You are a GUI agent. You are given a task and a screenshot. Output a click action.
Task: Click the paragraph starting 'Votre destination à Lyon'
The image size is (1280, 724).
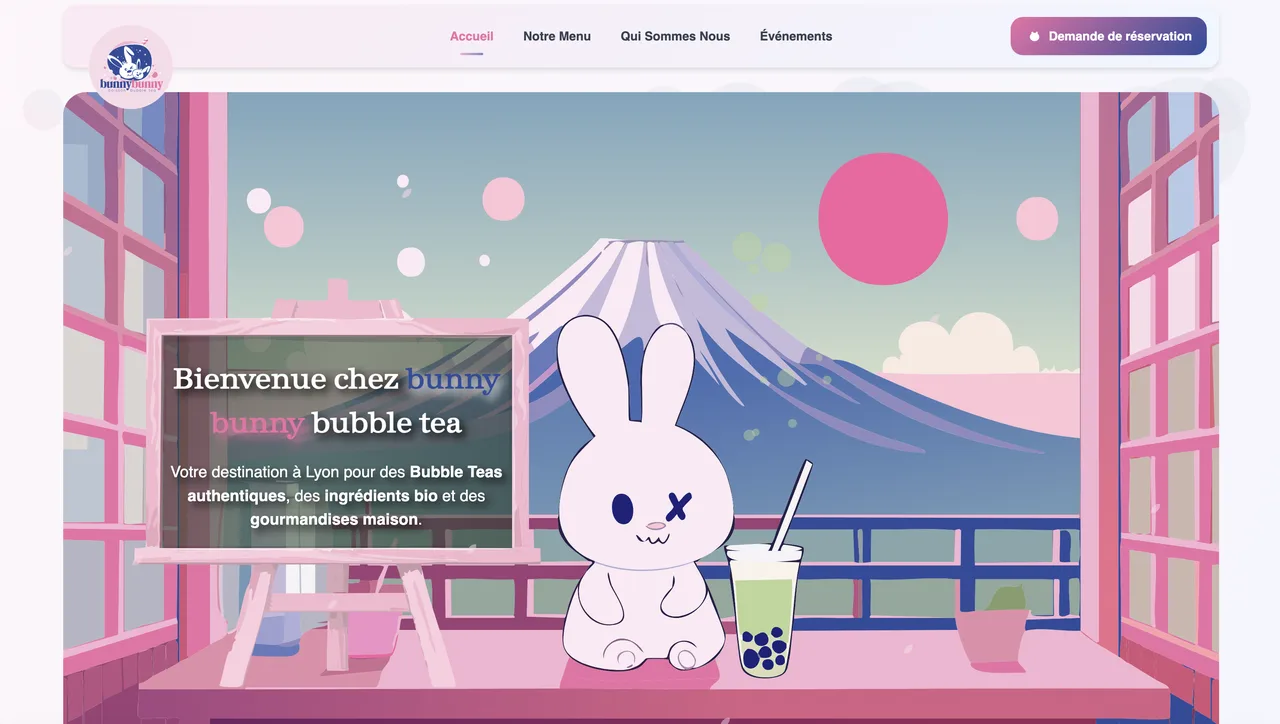[x=336, y=496]
